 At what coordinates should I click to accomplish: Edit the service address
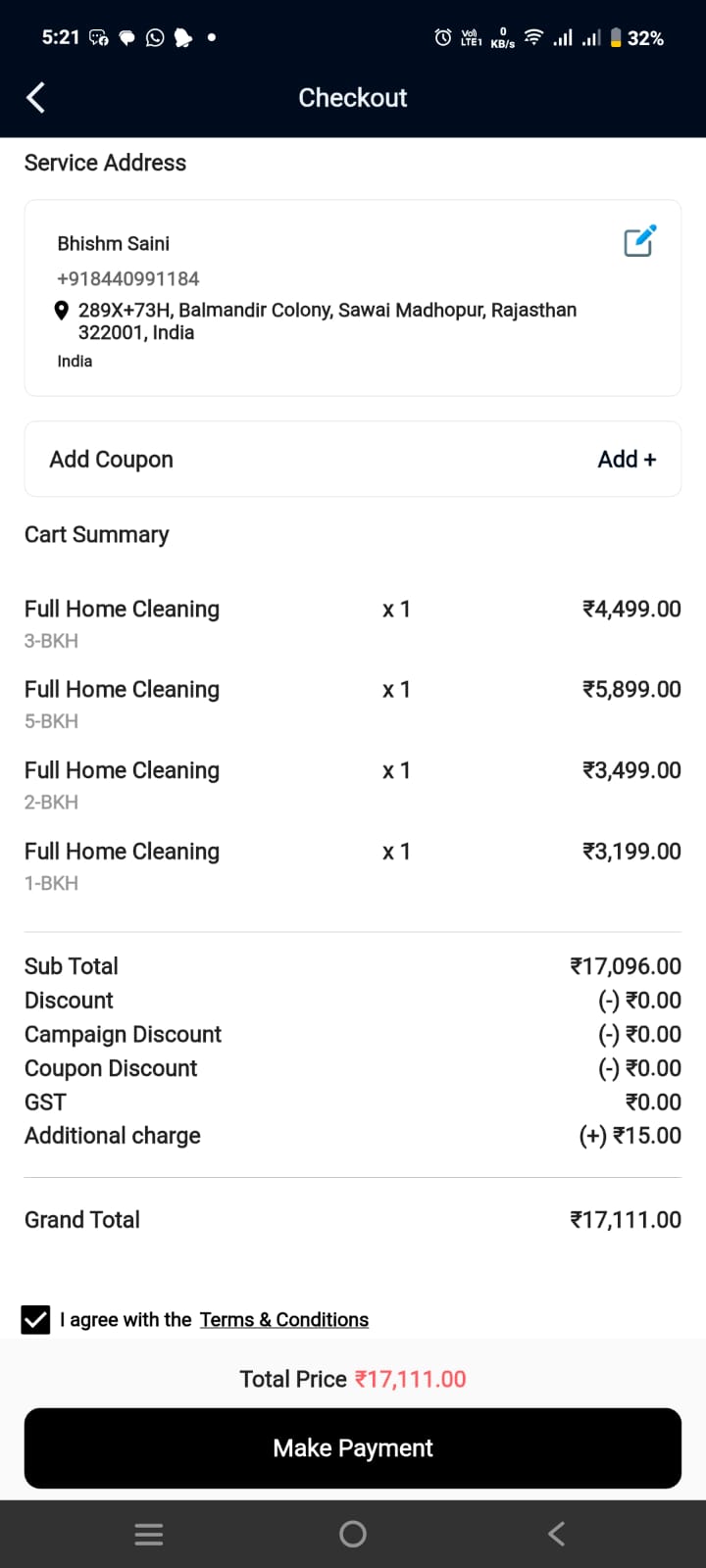pyautogui.click(x=639, y=241)
